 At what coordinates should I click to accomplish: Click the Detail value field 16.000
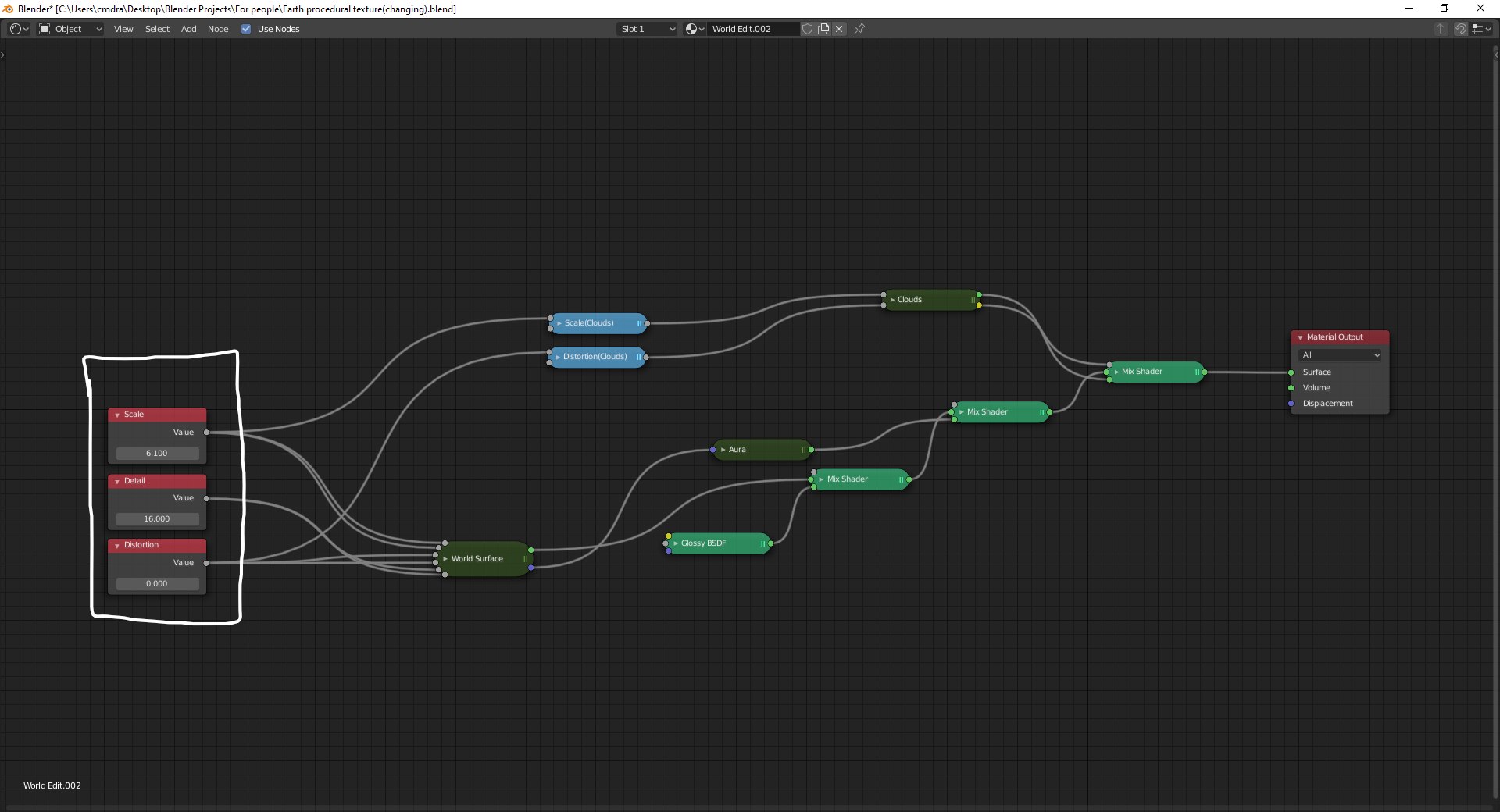[x=157, y=519]
